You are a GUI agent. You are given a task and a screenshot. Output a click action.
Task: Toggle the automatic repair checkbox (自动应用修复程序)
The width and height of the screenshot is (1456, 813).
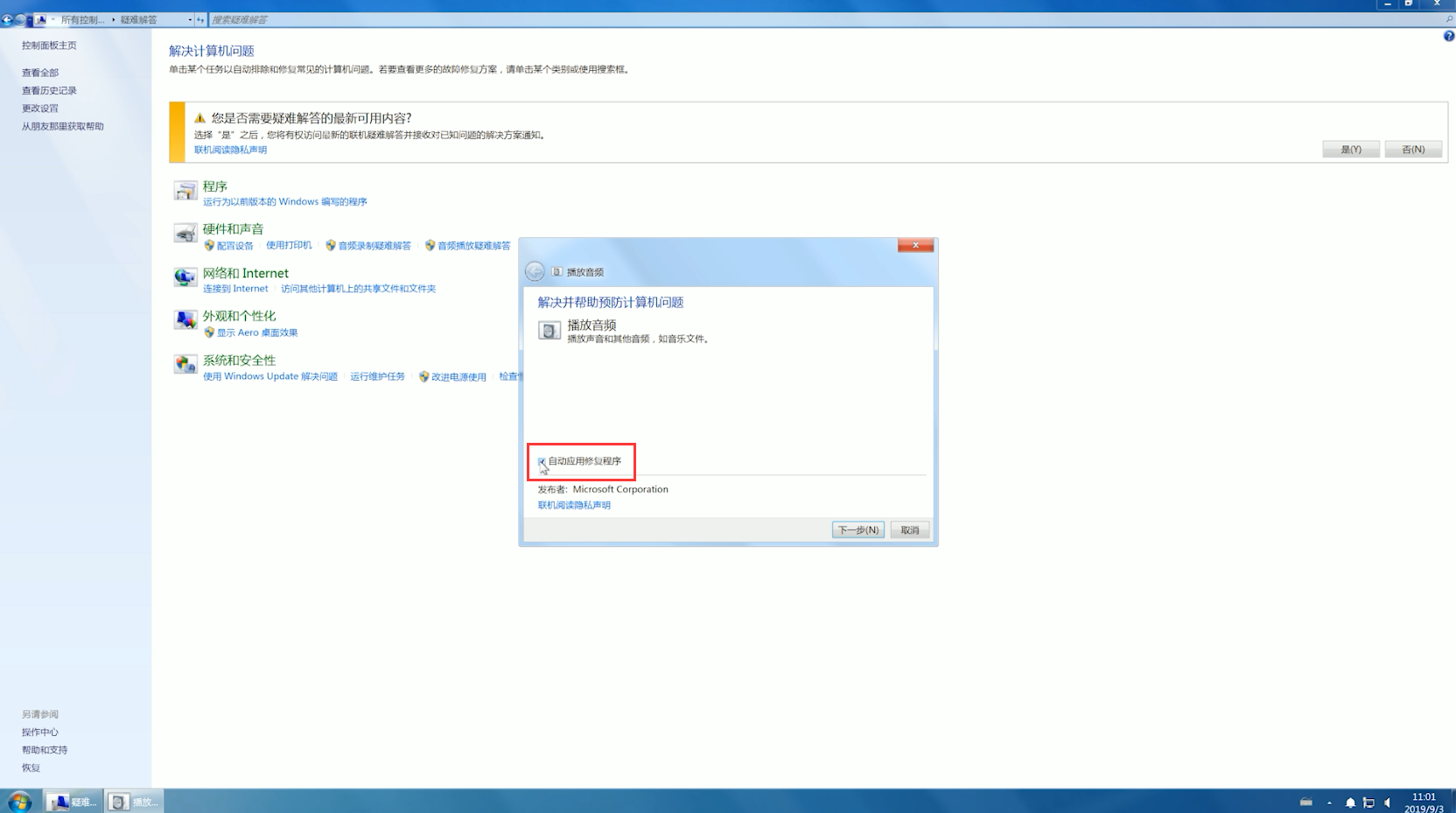point(542,461)
